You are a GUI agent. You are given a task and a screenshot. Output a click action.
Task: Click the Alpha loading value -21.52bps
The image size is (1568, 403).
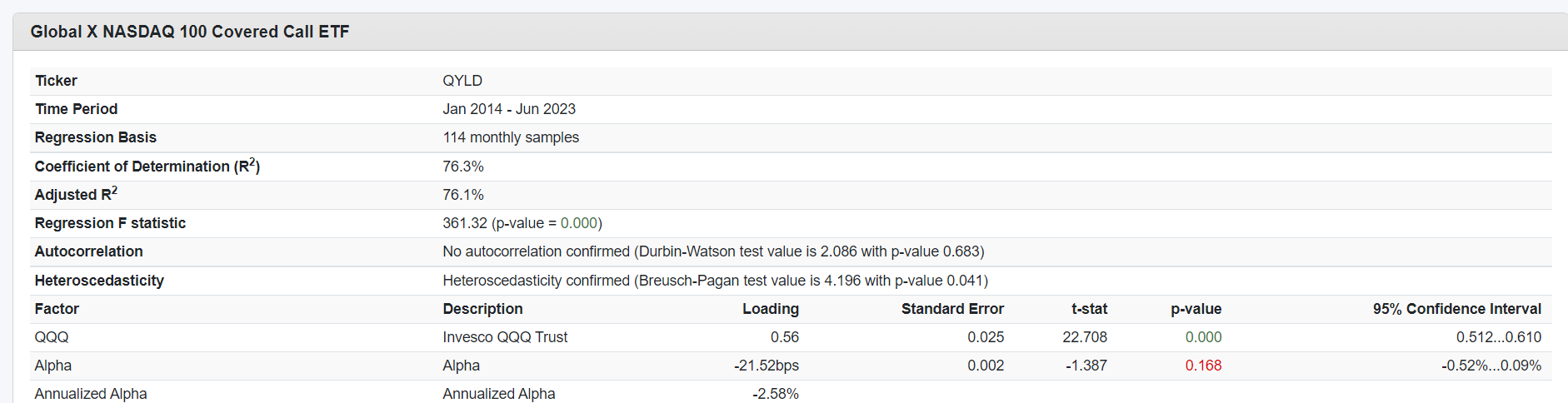pos(766,366)
